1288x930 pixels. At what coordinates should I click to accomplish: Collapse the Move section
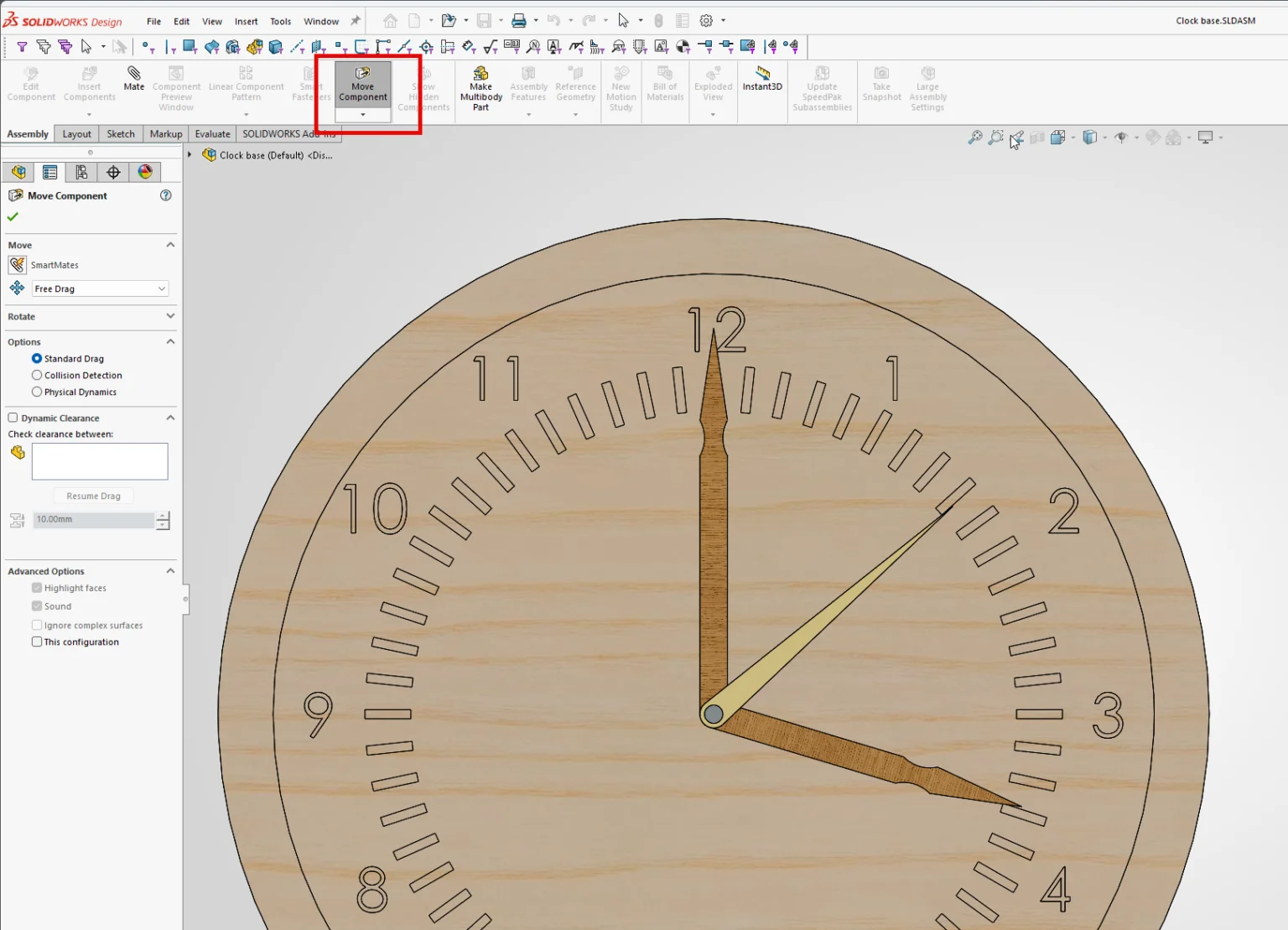click(x=170, y=245)
